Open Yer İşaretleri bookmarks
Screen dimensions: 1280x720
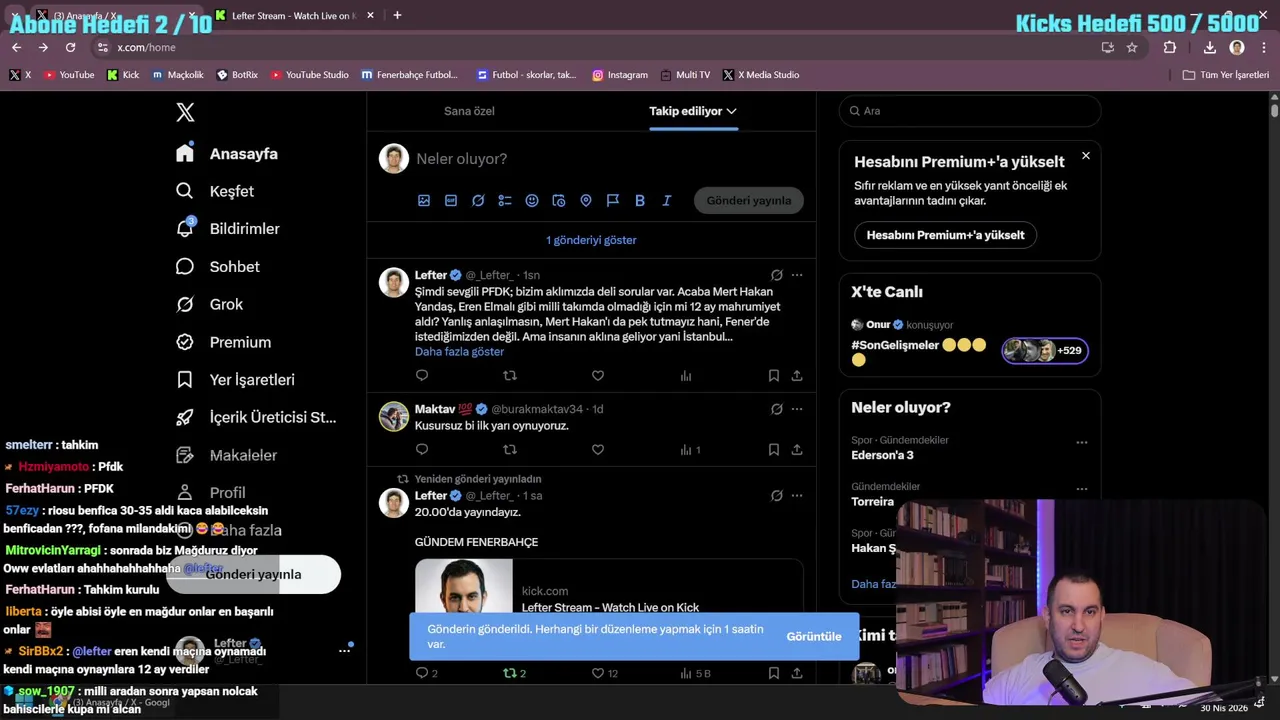point(236,380)
